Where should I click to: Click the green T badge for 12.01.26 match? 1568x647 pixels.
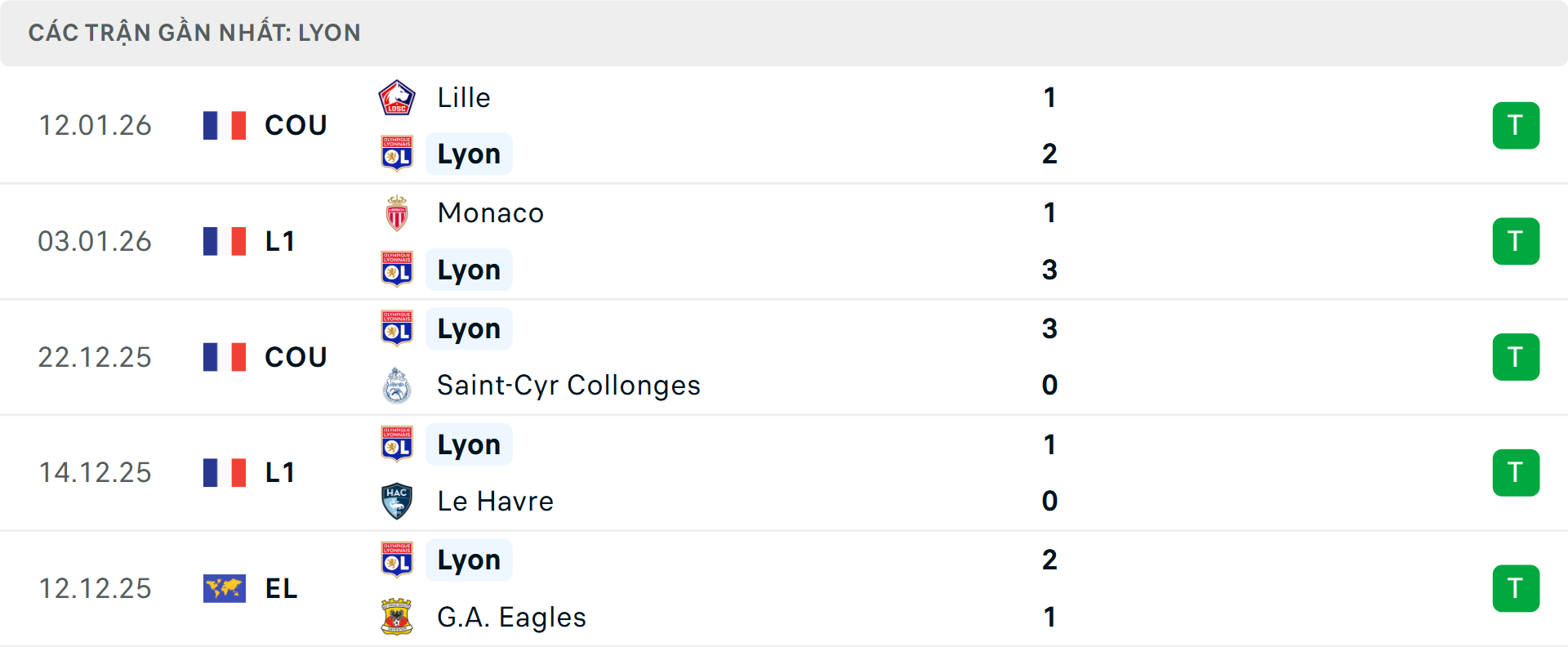pyautogui.click(x=1516, y=126)
